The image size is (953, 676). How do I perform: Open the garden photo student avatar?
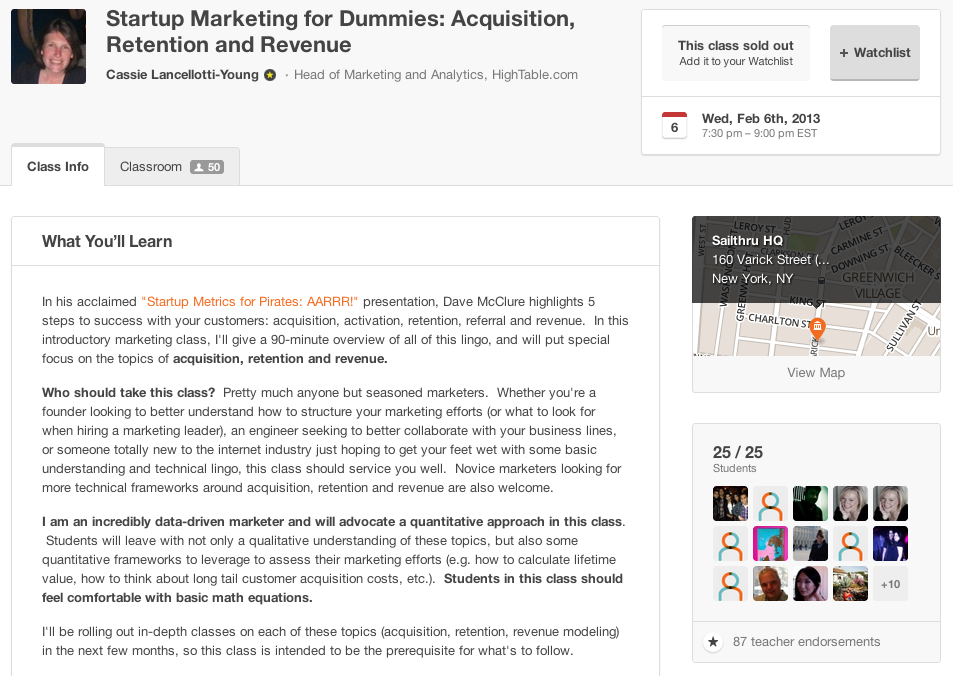point(850,584)
